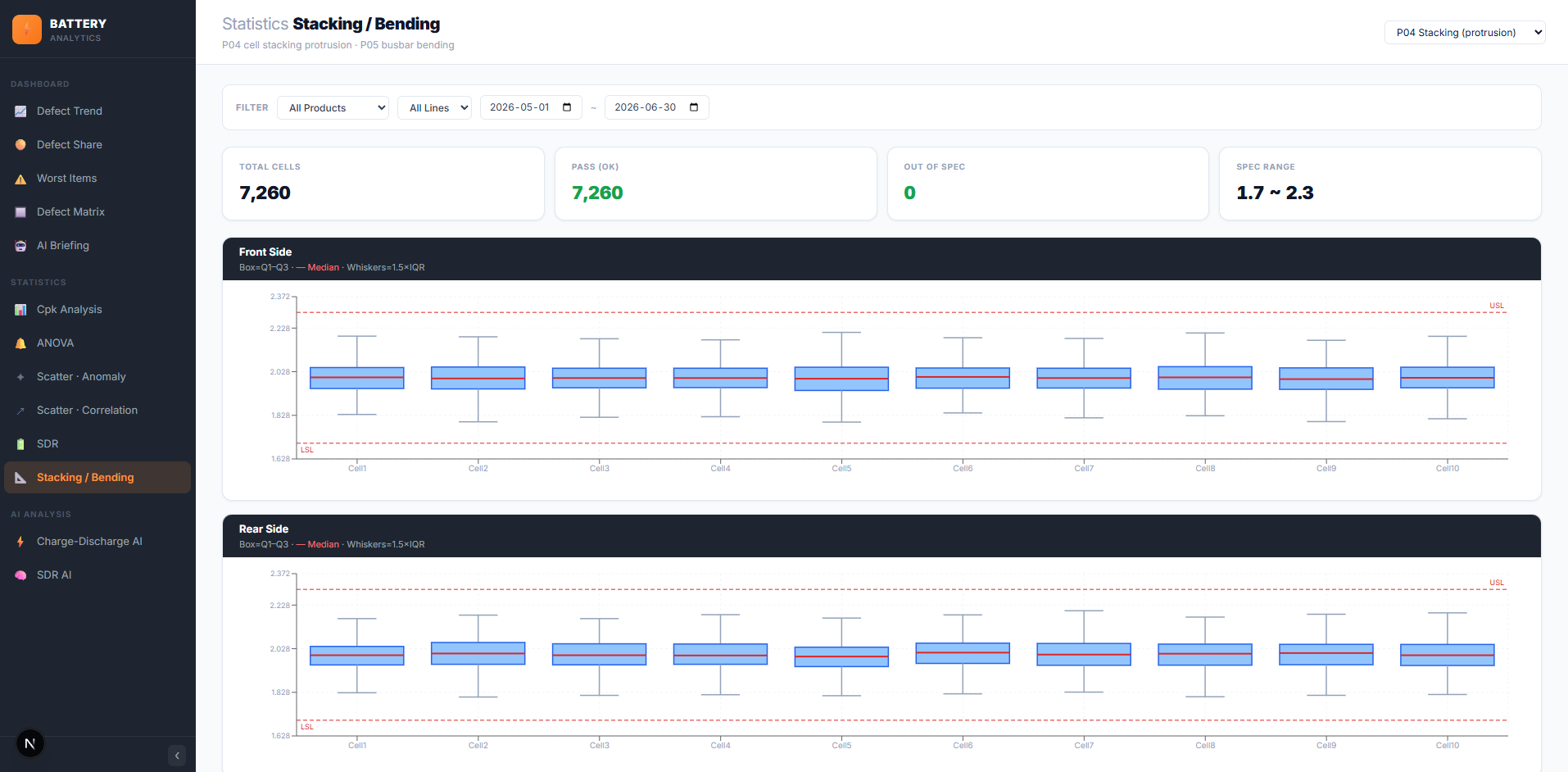The width and height of the screenshot is (1568, 772).
Task: Click the green Pass (OK) value 7,260
Action: coord(597,193)
